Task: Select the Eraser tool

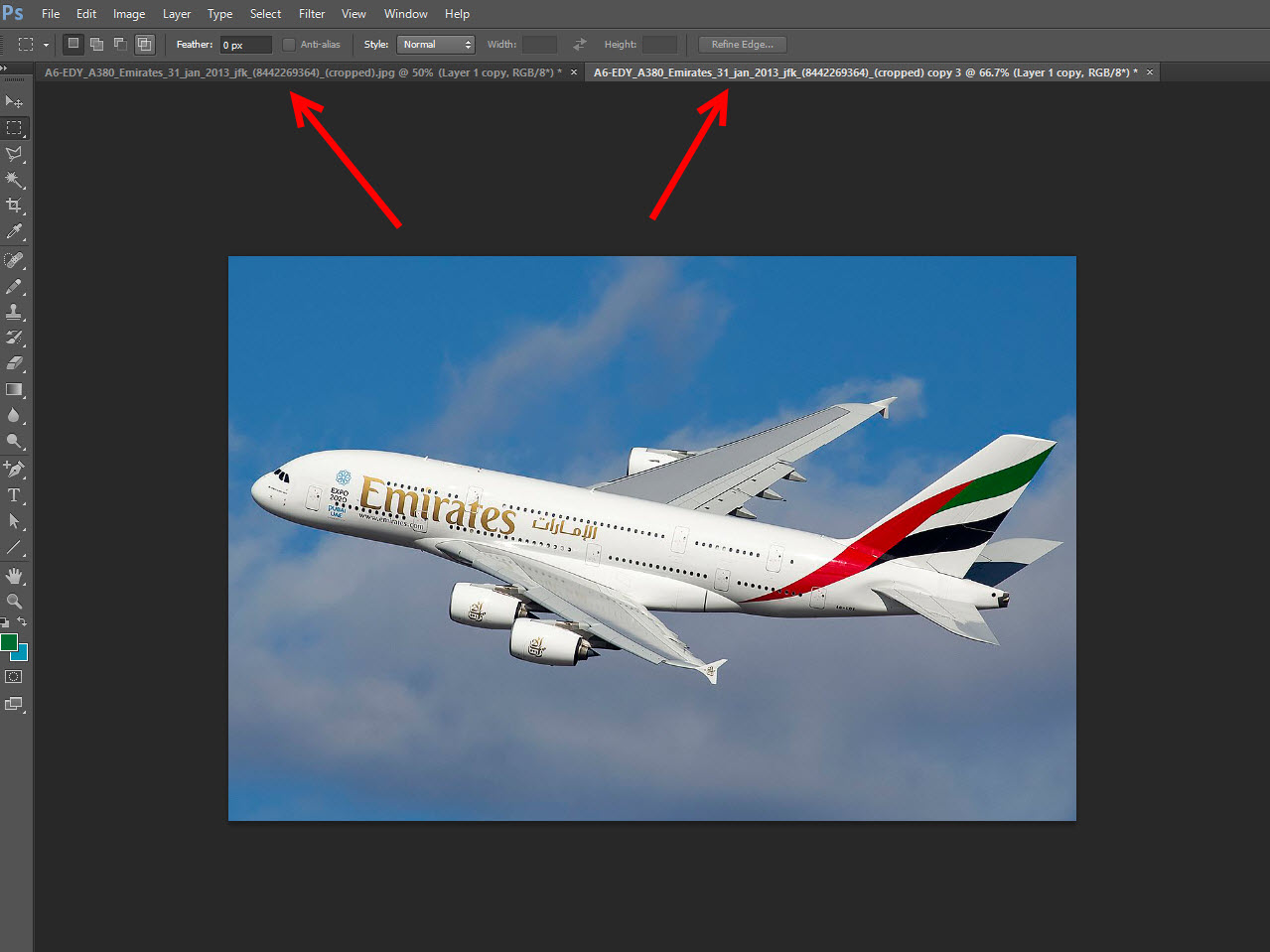Action: pos(14,363)
